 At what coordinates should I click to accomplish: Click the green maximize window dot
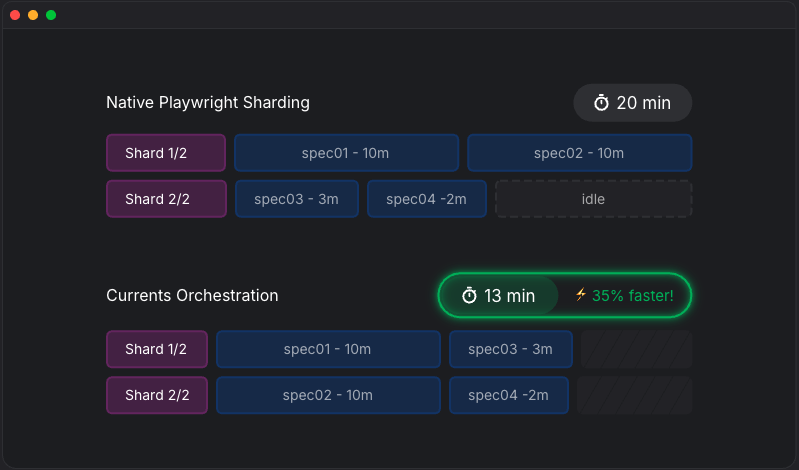[51, 15]
